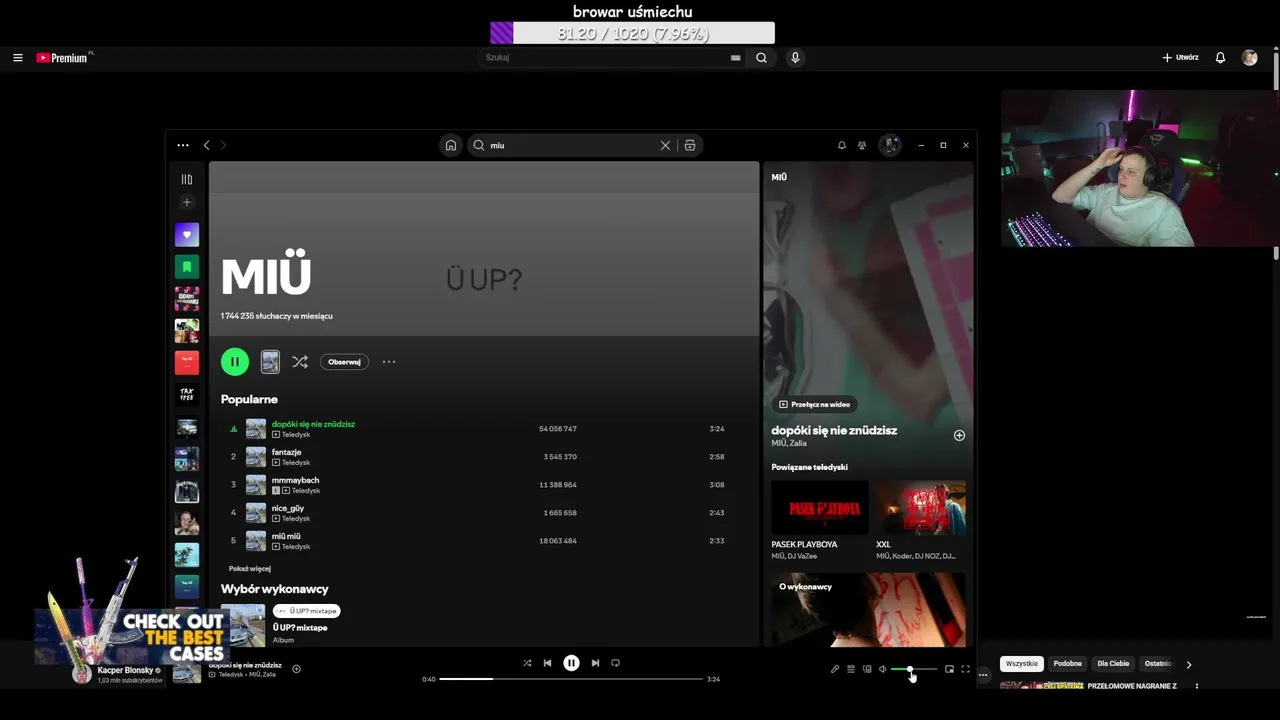Open Spotify friend activity icon
The width and height of the screenshot is (1280, 720).
(x=862, y=145)
